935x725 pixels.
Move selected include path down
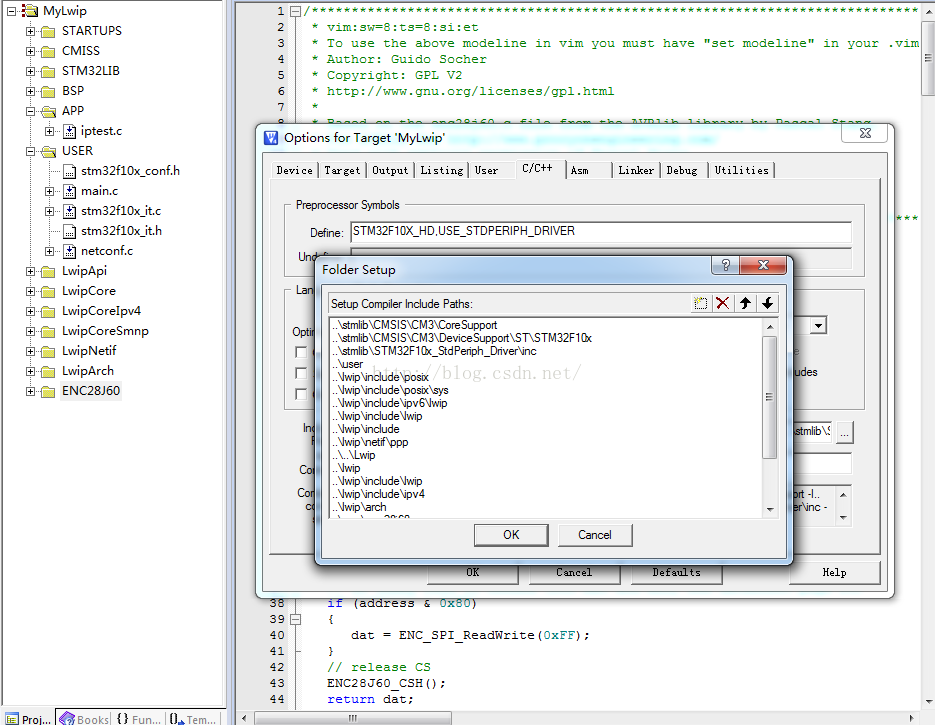coord(767,303)
